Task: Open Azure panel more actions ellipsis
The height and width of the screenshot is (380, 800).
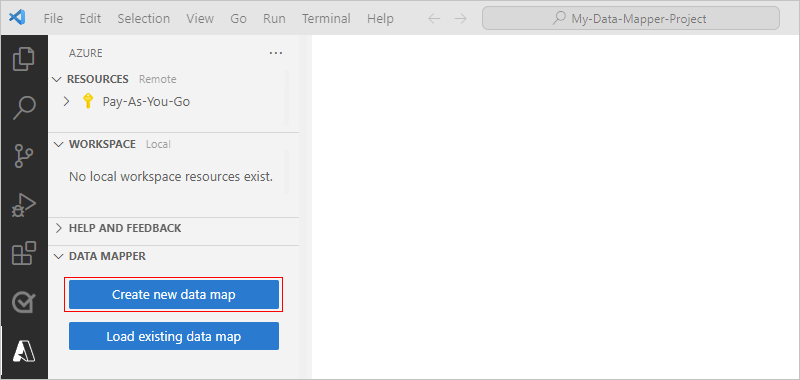Action: point(276,53)
